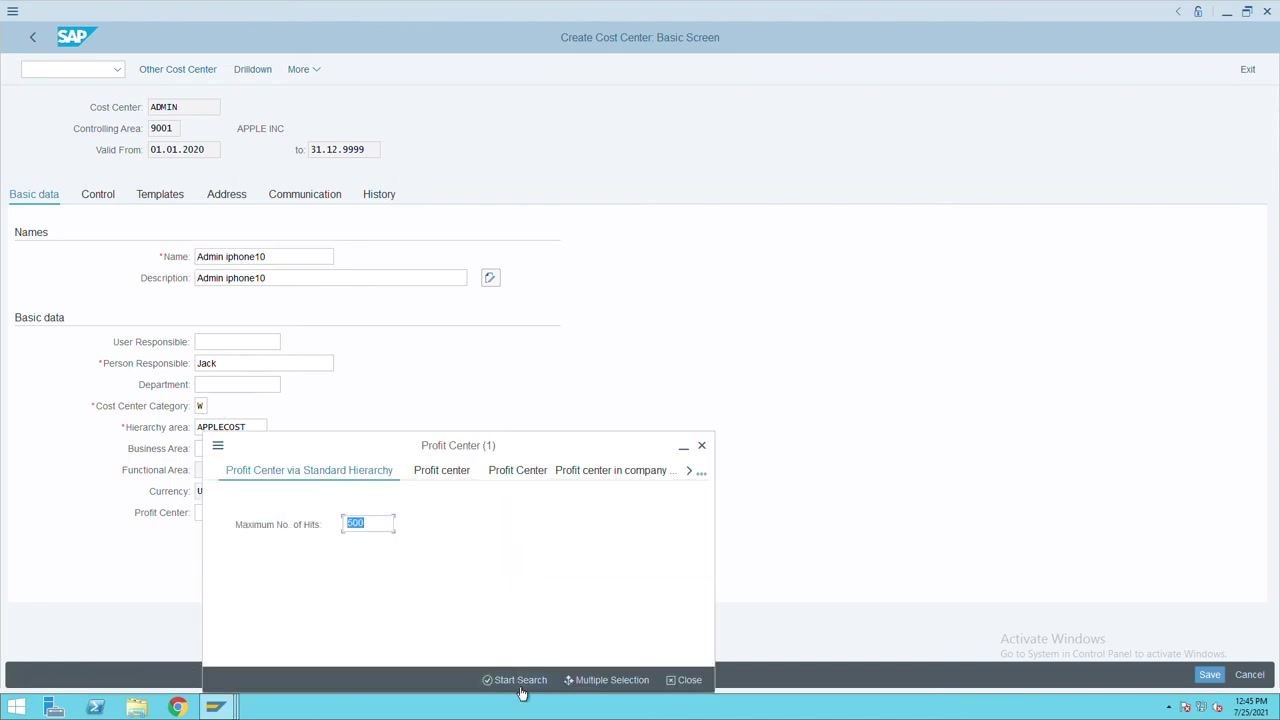Open PowerShell from the taskbar
Viewport: 1280px width, 720px height.
pos(96,708)
